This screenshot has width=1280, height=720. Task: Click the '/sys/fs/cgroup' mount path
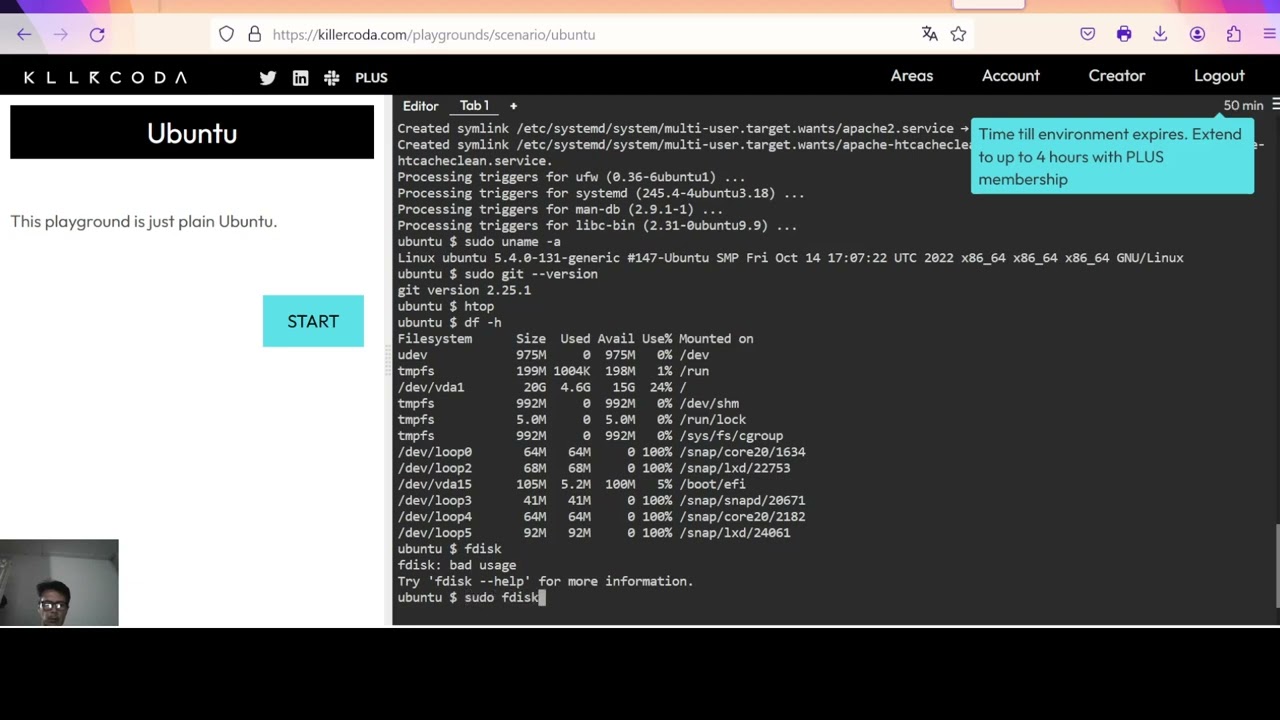pyautogui.click(x=731, y=436)
